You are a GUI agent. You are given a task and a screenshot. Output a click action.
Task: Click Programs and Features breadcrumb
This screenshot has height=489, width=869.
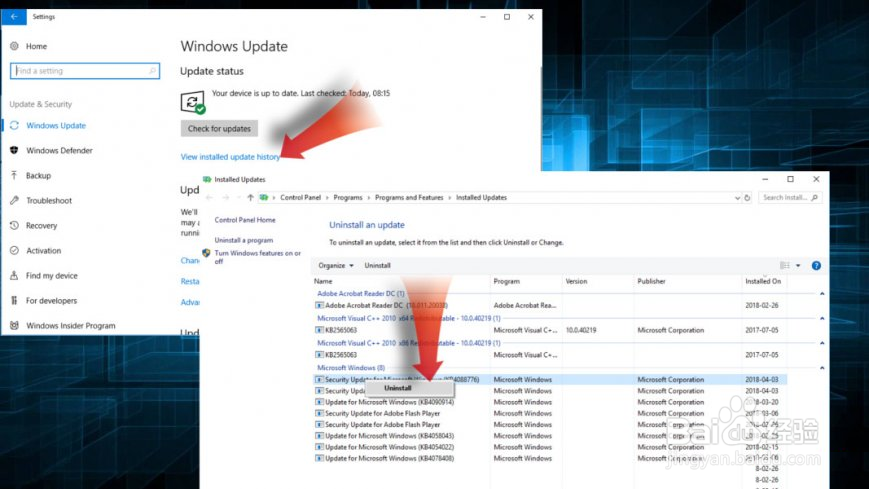[409, 197]
